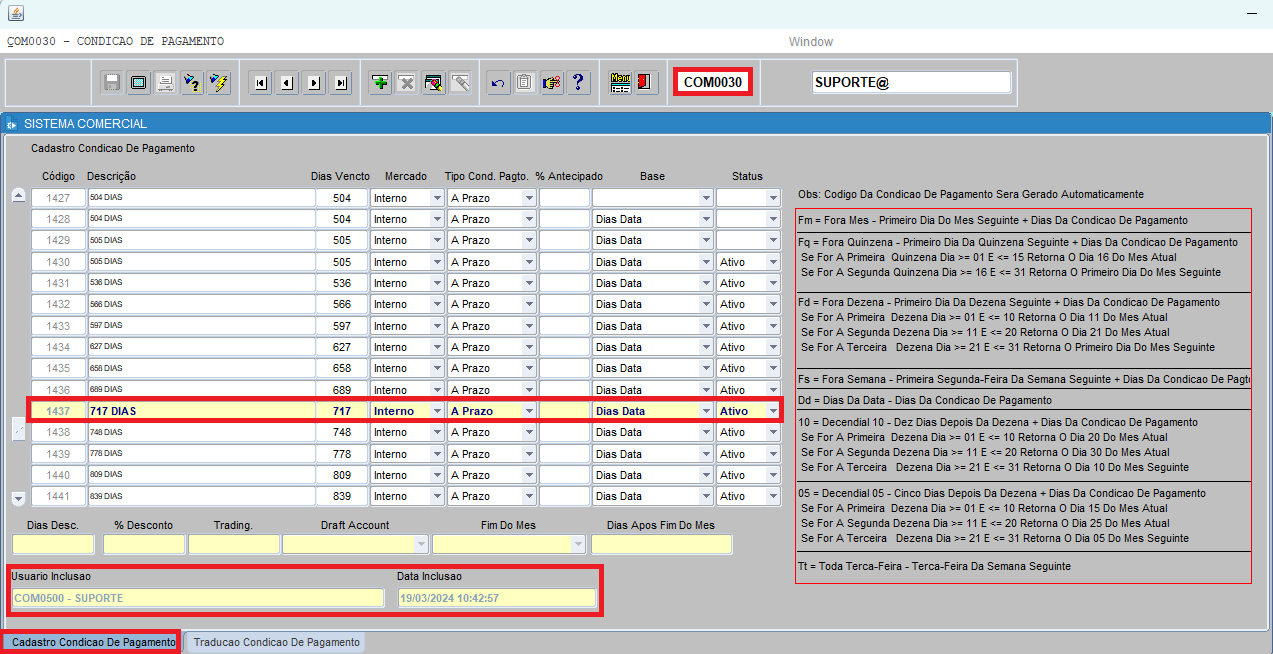Viewport: 1273px width, 654px height.
Task: Switch to Traducao Condicao De Pagamento tab
Action: click(x=276, y=642)
